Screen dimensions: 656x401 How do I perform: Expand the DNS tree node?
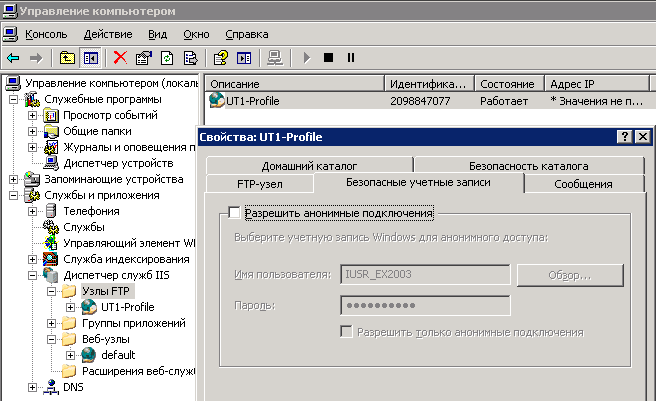[x=33, y=387]
